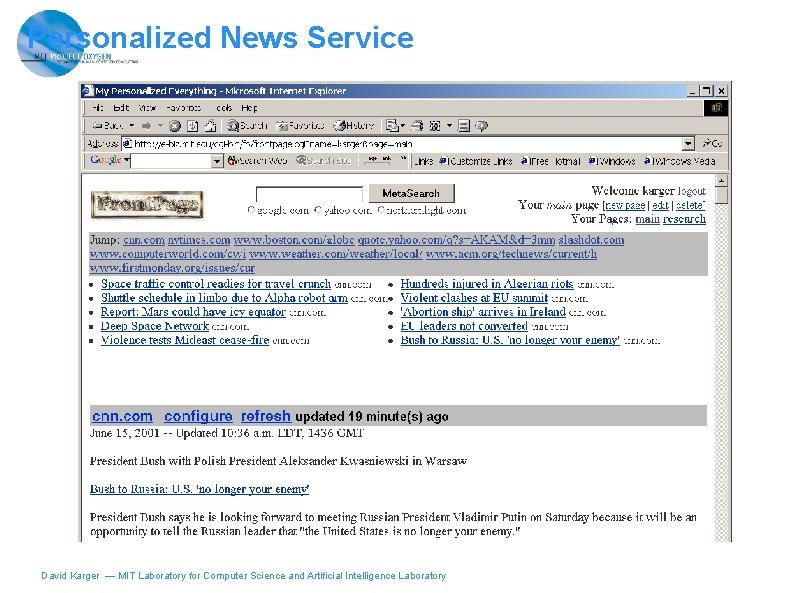Image resolution: width=791 pixels, height=593 pixels.
Task: Click the Print icon in the toolbar
Action: (x=417, y=126)
